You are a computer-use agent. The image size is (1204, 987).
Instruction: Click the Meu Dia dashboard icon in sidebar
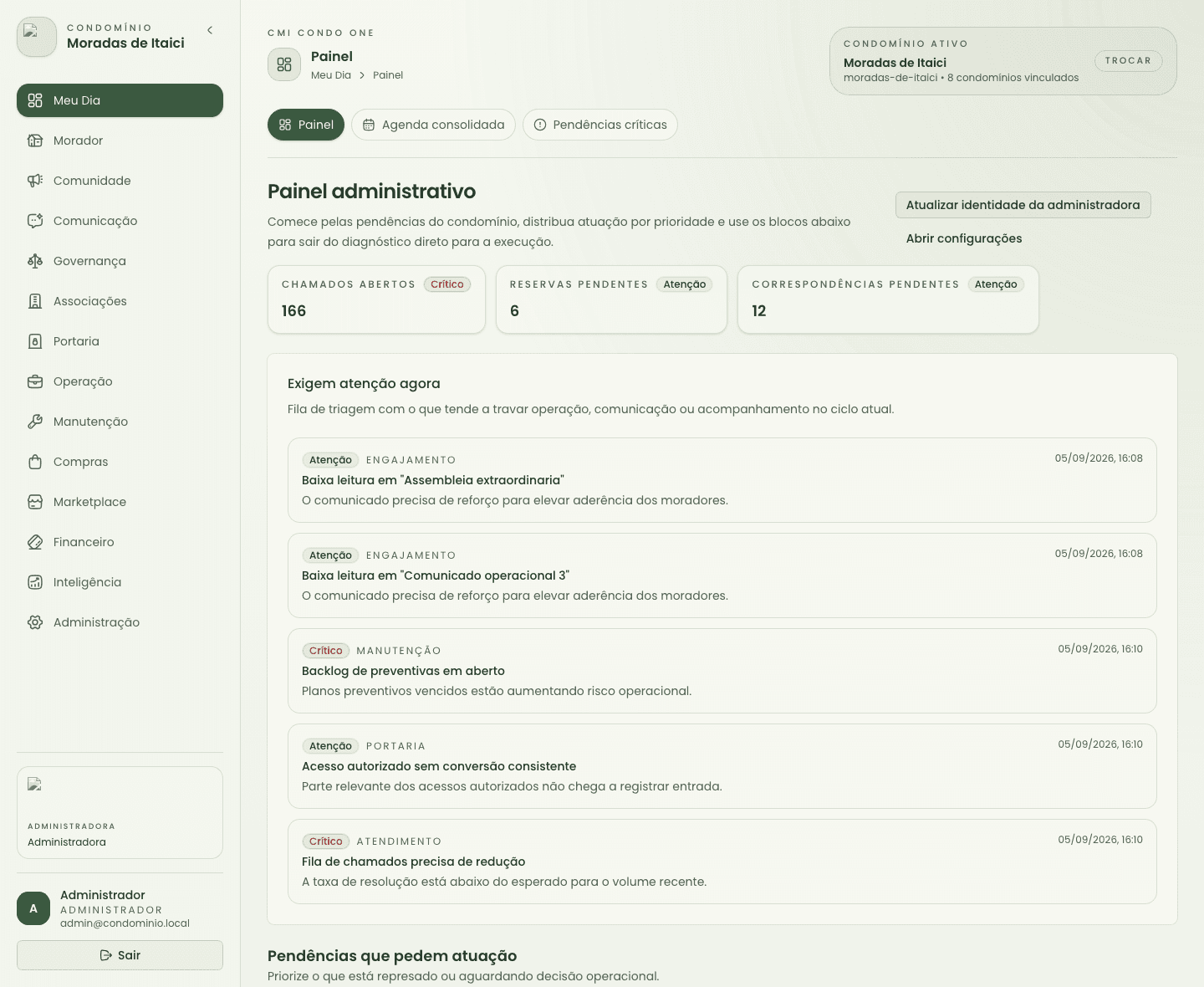click(35, 100)
